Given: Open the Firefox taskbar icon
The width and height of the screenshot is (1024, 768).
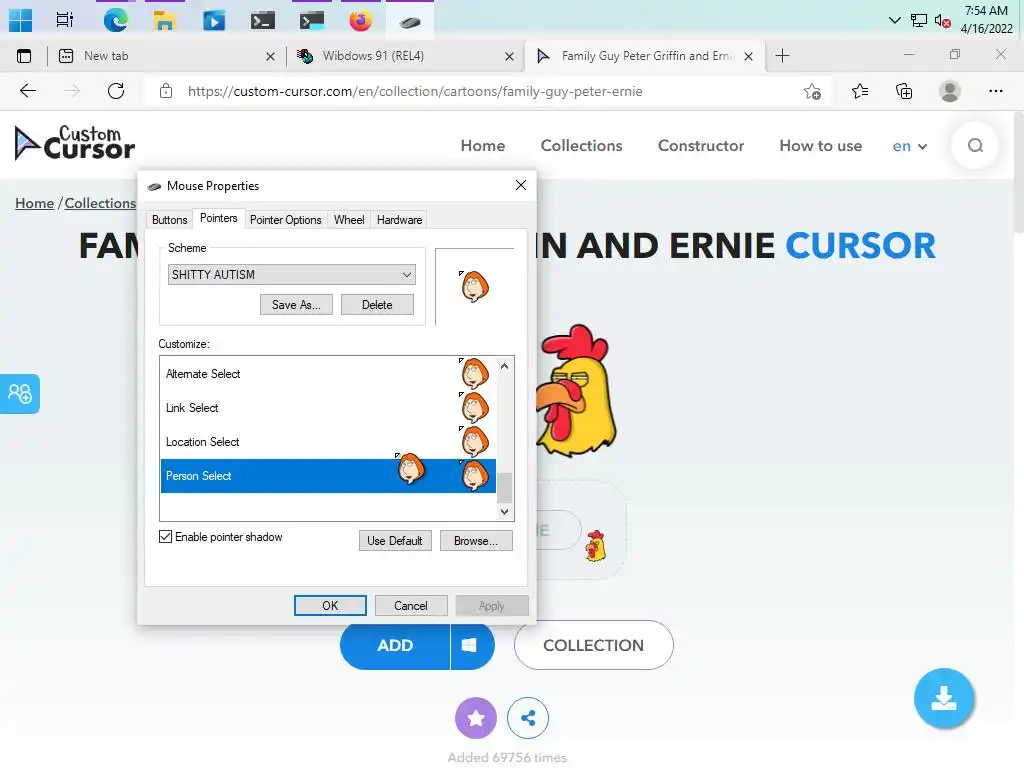Looking at the screenshot, I should coord(360,21).
